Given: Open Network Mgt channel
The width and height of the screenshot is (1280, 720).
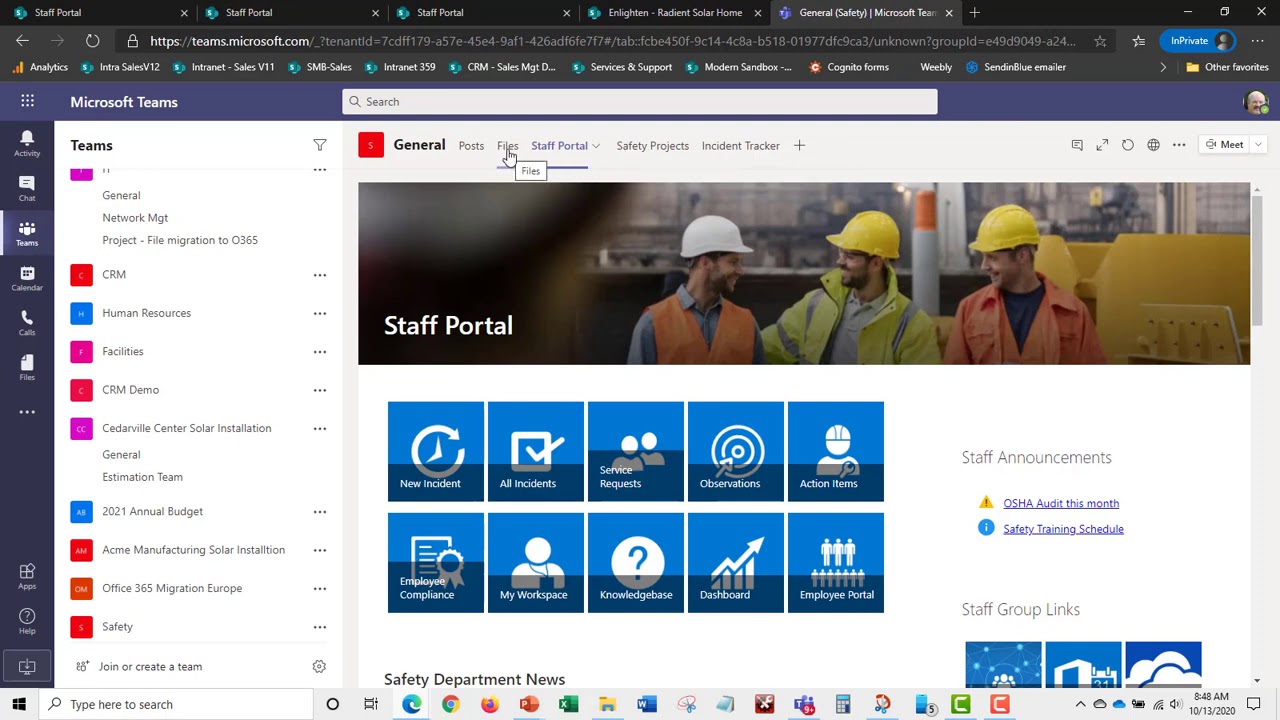Looking at the screenshot, I should [x=135, y=218].
